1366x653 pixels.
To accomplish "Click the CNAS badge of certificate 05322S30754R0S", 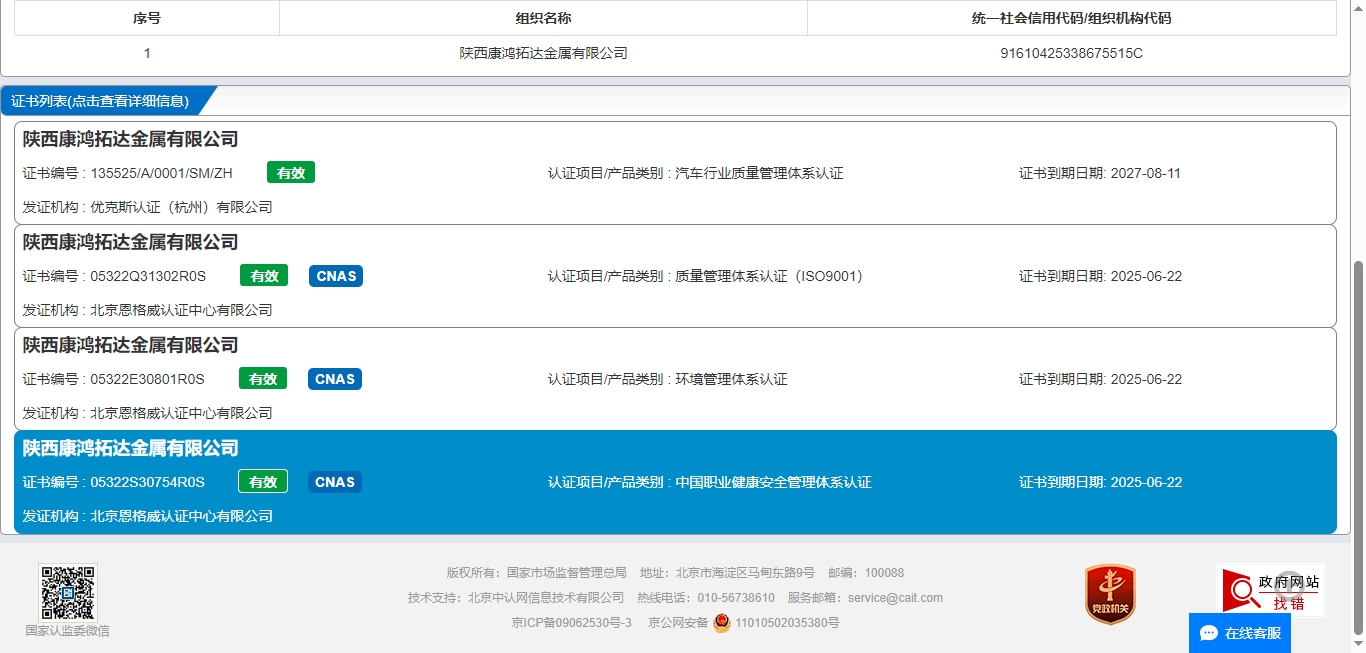I will tap(335, 482).
